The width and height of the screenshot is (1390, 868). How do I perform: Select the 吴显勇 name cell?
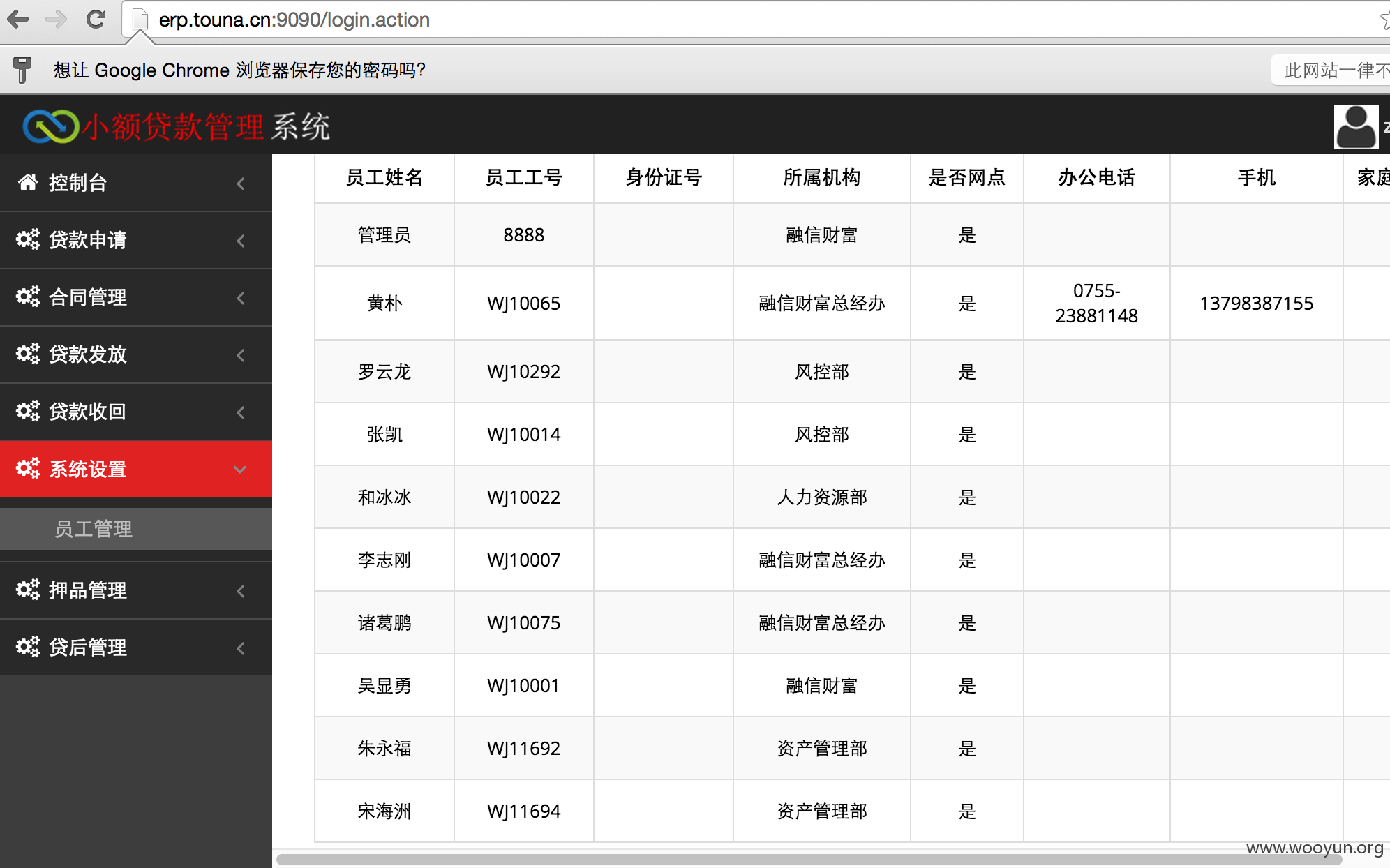384,686
